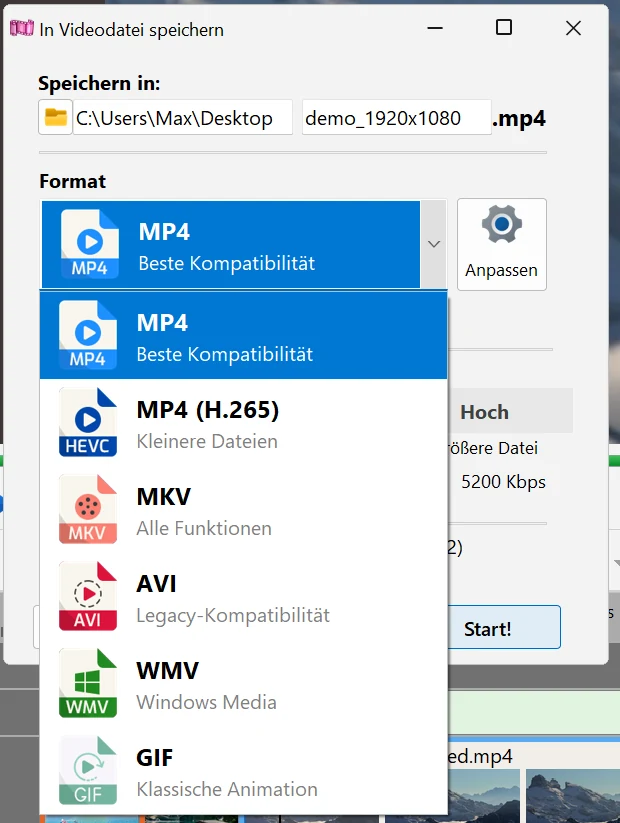Collapse the Format dropdown using the arrow
This screenshot has height=823, width=620.
pyautogui.click(x=433, y=244)
